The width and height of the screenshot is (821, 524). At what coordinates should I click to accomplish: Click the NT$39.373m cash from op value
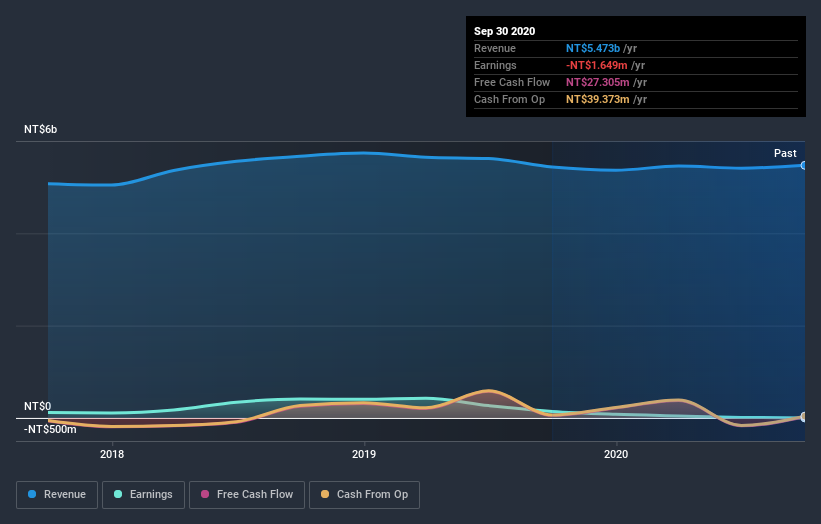point(597,99)
